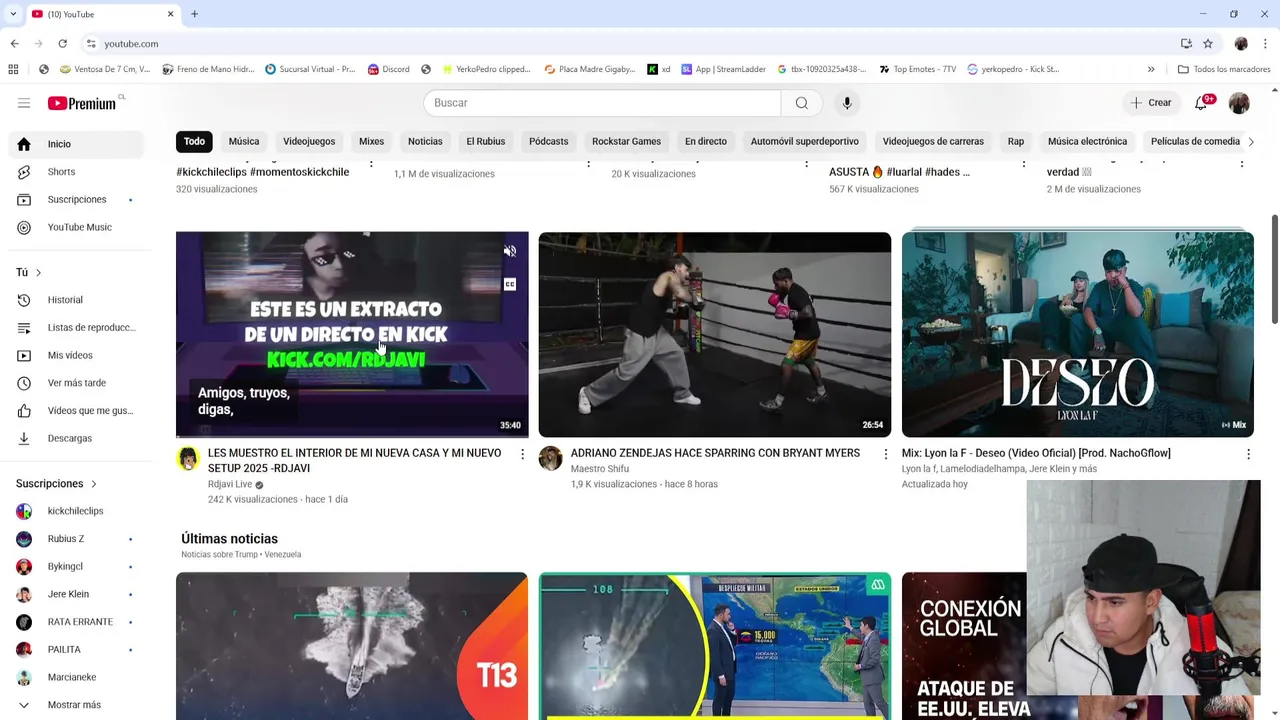Open the Discord bookmark
The image size is (1280, 720).
click(x=388, y=69)
